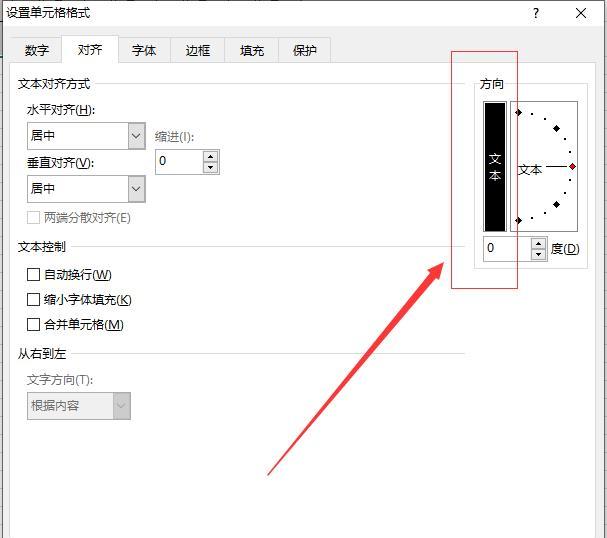Increase the 缩进 value with up arrow

(x=211, y=156)
